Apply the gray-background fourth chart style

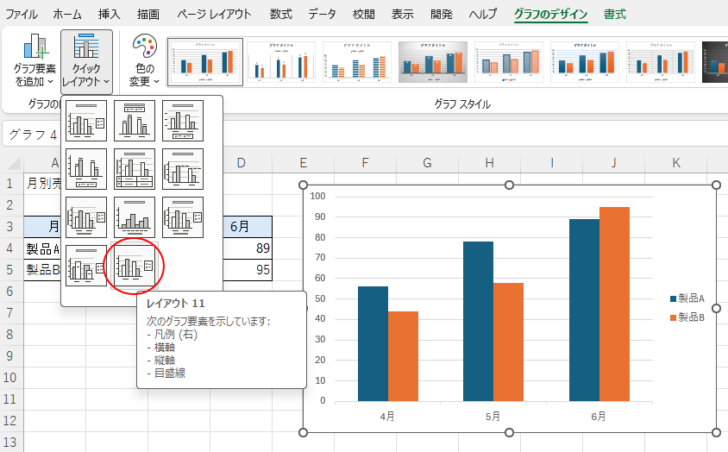coord(433,62)
